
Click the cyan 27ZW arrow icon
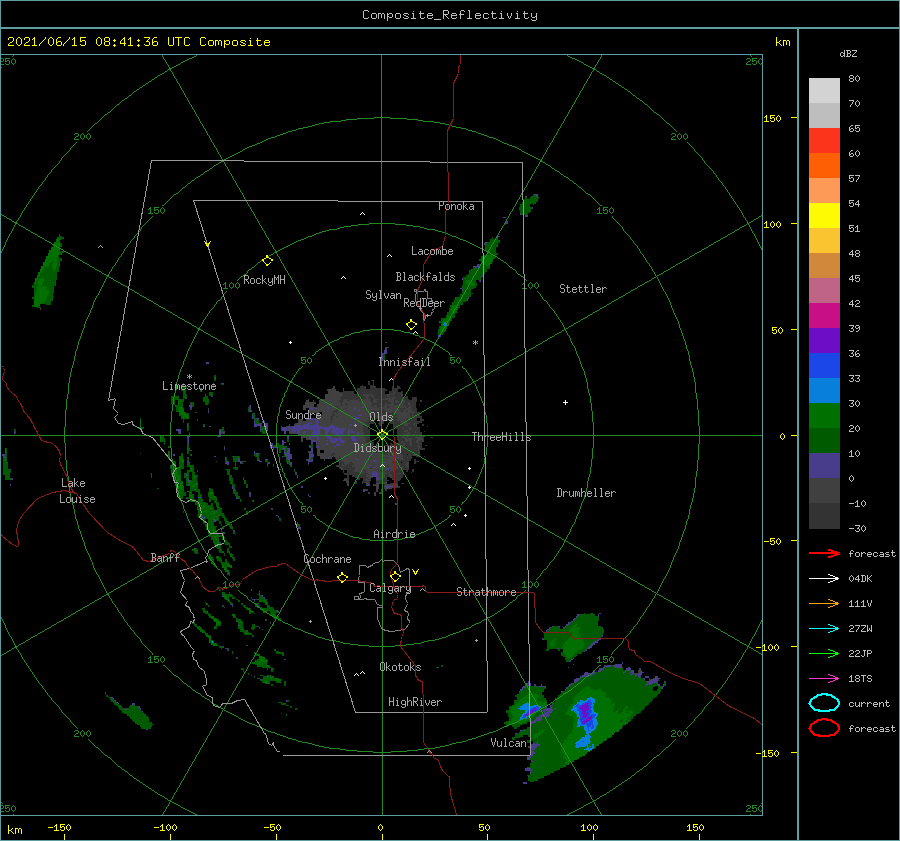pyautogui.click(x=824, y=629)
